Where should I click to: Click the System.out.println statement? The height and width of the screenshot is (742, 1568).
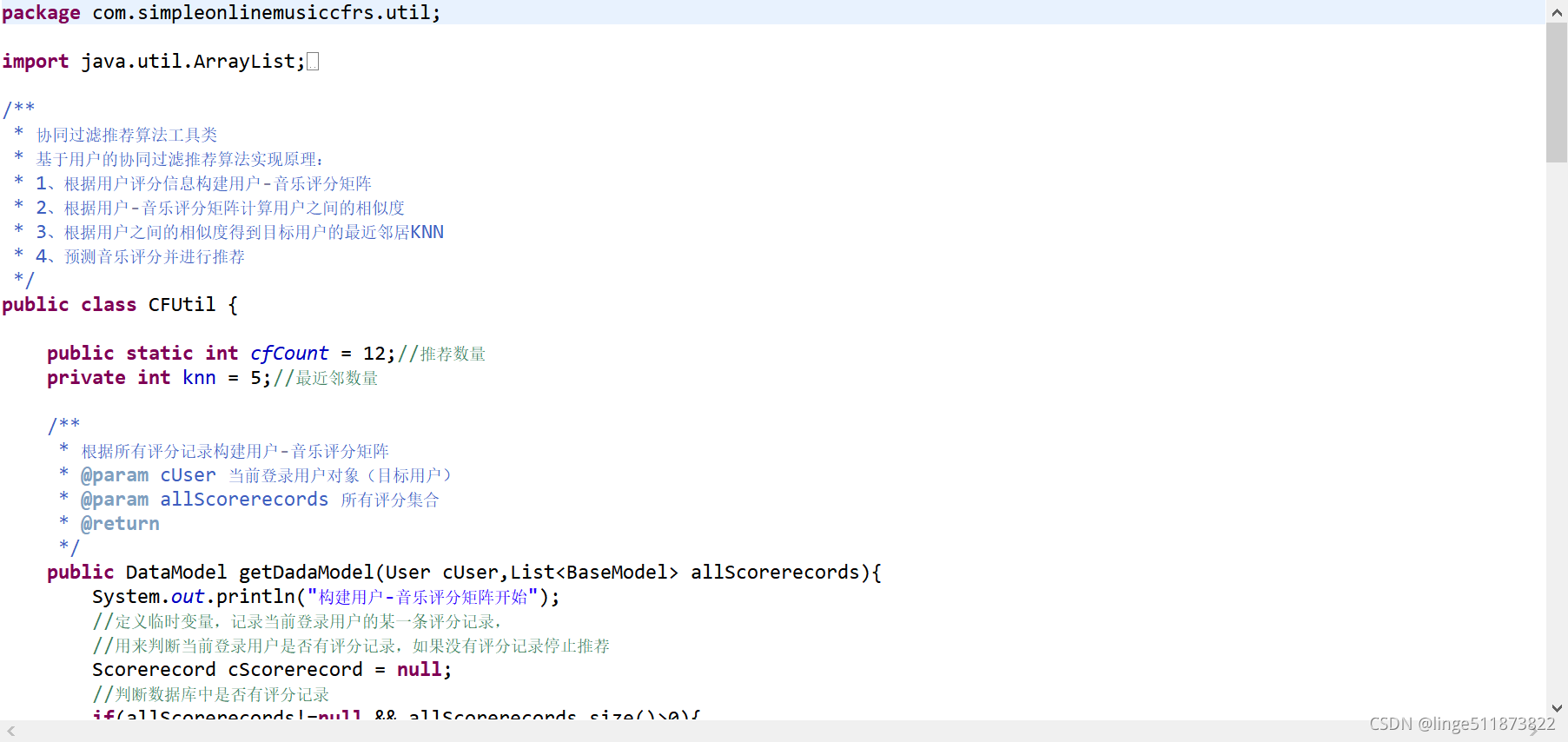point(327,597)
